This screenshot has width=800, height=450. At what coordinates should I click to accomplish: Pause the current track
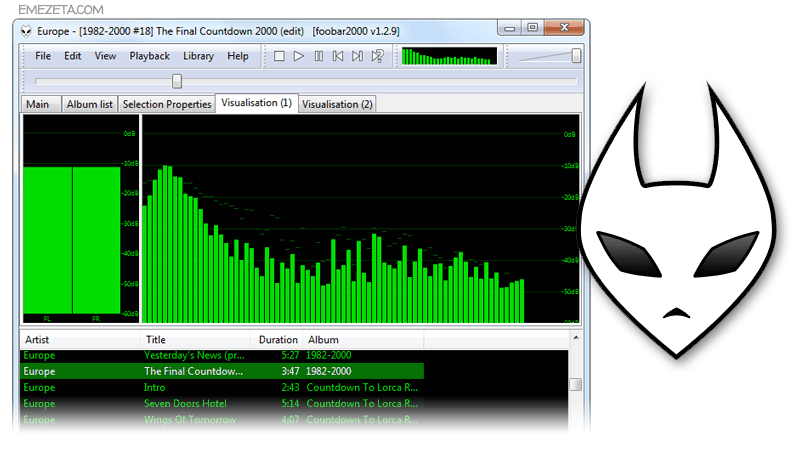[x=318, y=56]
